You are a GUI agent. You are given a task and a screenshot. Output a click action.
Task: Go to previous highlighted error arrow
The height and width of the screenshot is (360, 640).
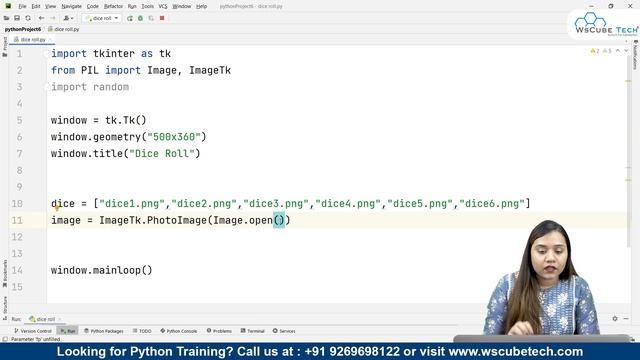(618, 51)
